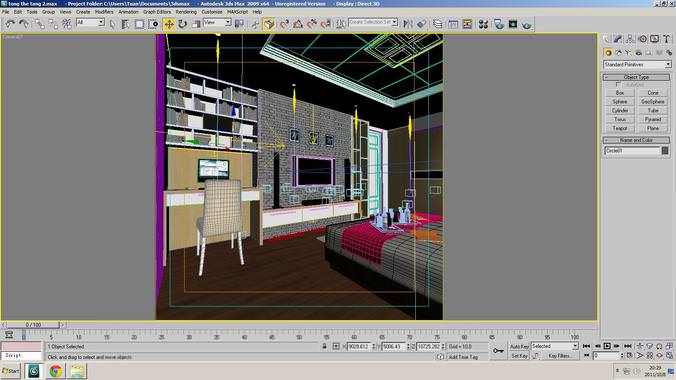
Task: Open the Animation menu
Action: pyautogui.click(x=128, y=12)
